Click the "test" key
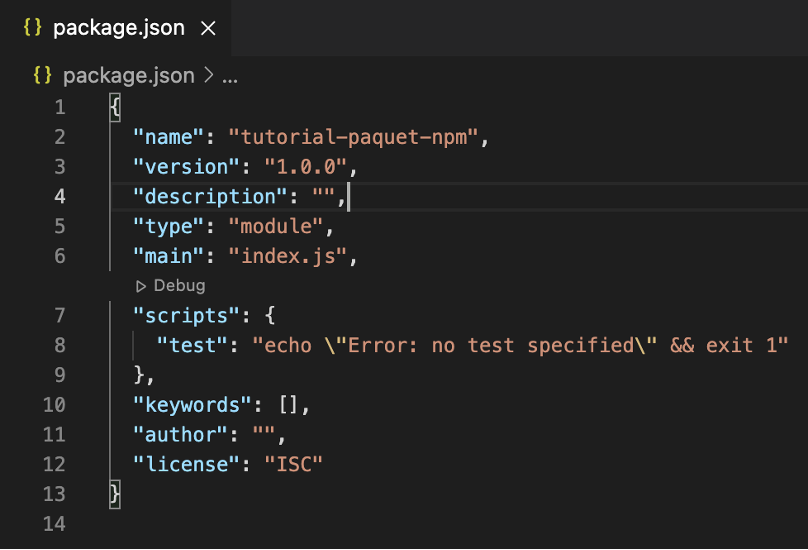The height and width of the screenshot is (550, 808). tap(192, 345)
